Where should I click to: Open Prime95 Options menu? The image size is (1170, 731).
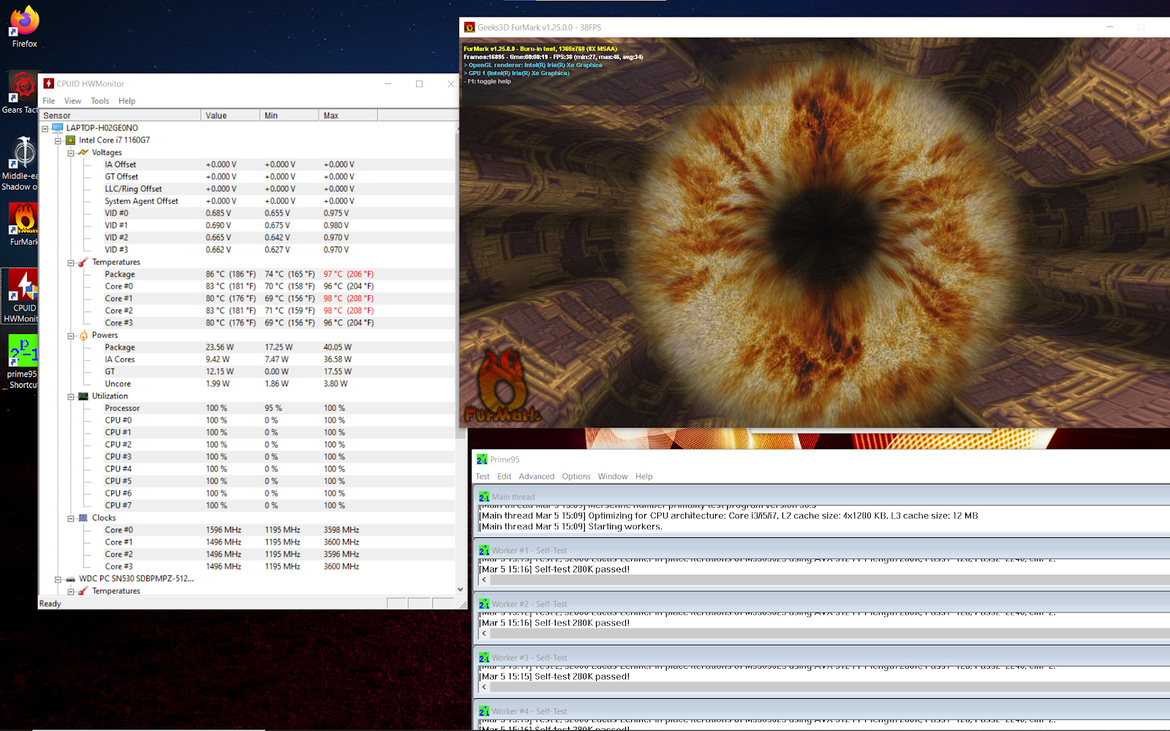click(x=576, y=477)
